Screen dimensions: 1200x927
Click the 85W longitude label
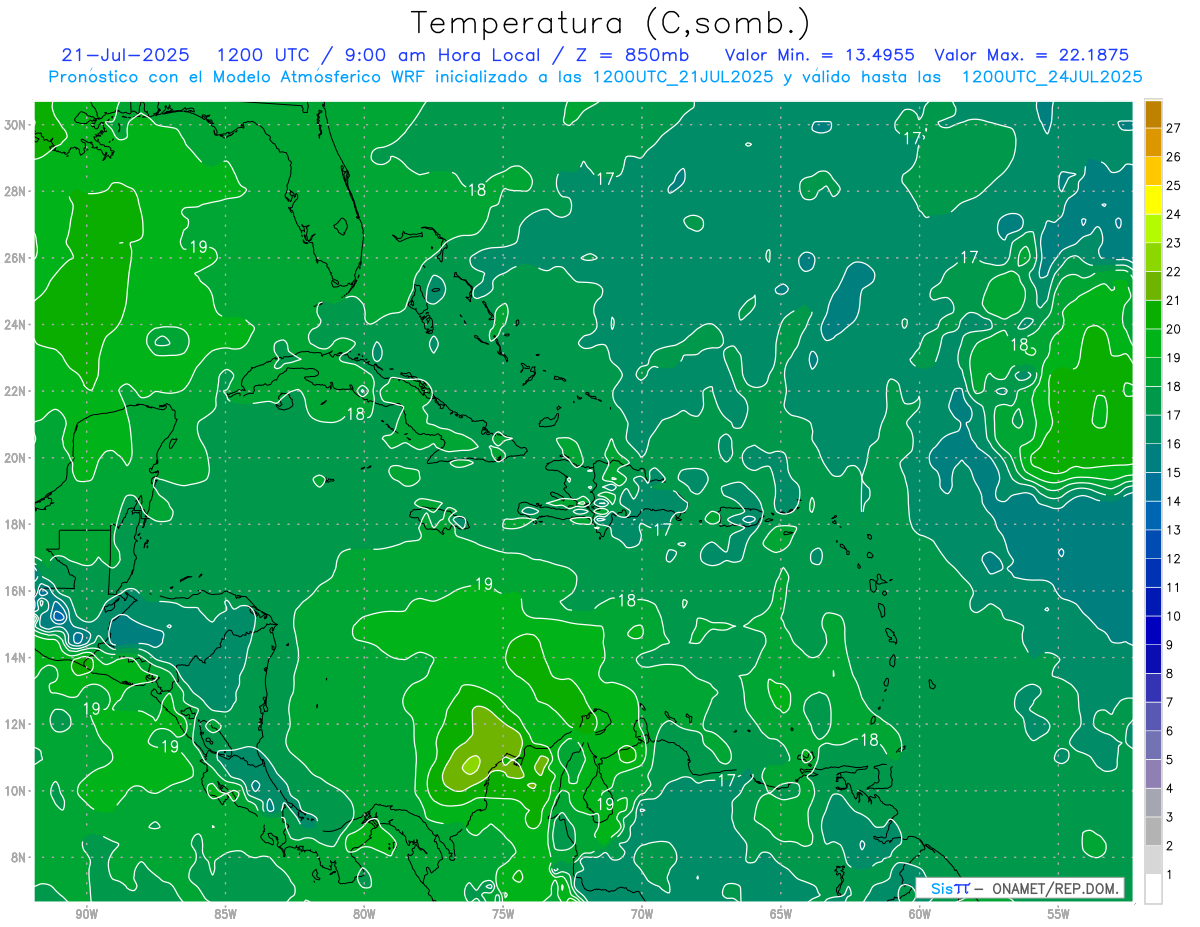225,915
